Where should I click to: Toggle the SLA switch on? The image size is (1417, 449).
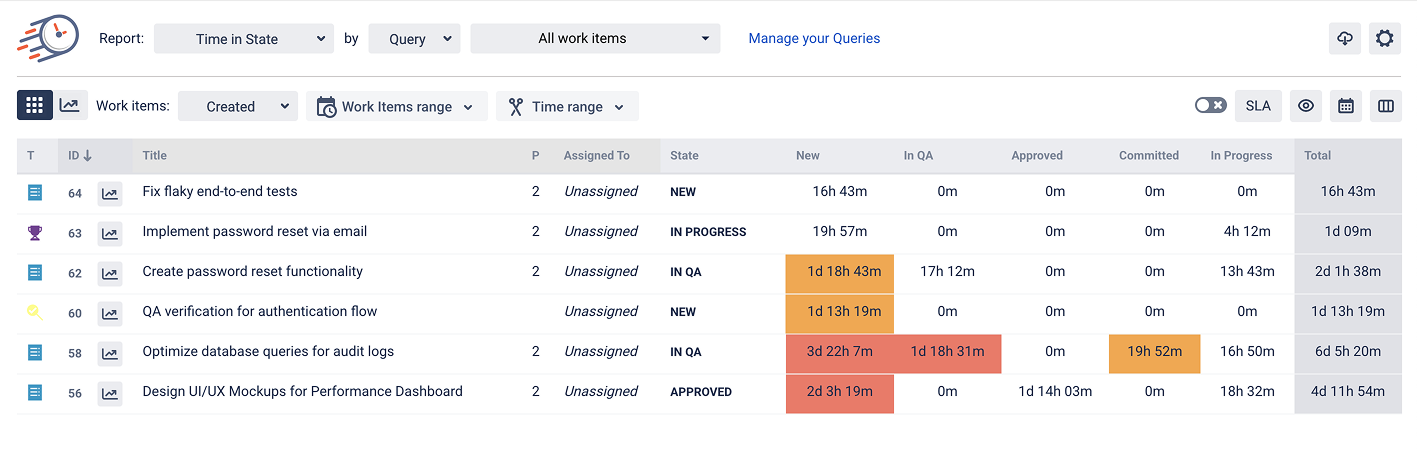(x=1210, y=105)
